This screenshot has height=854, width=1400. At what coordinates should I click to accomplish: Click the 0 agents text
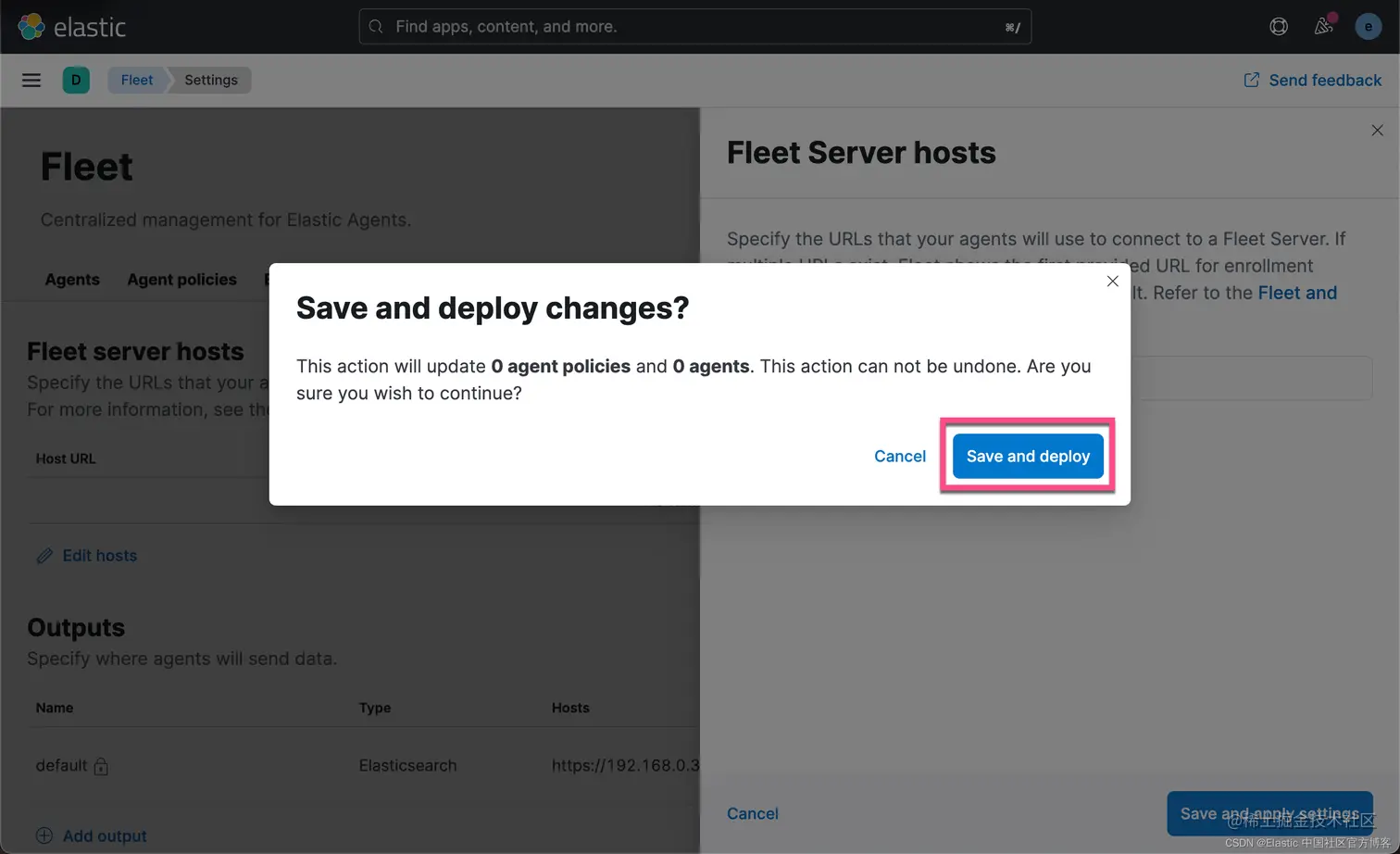click(711, 367)
